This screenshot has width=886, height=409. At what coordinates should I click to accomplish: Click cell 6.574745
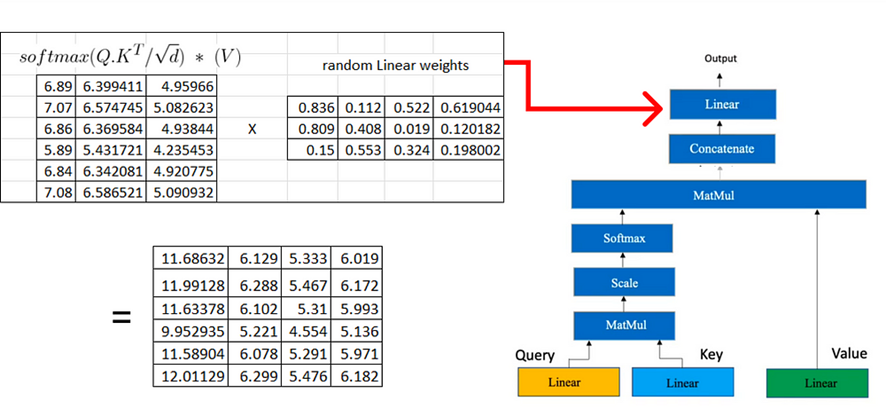click(110, 107)
